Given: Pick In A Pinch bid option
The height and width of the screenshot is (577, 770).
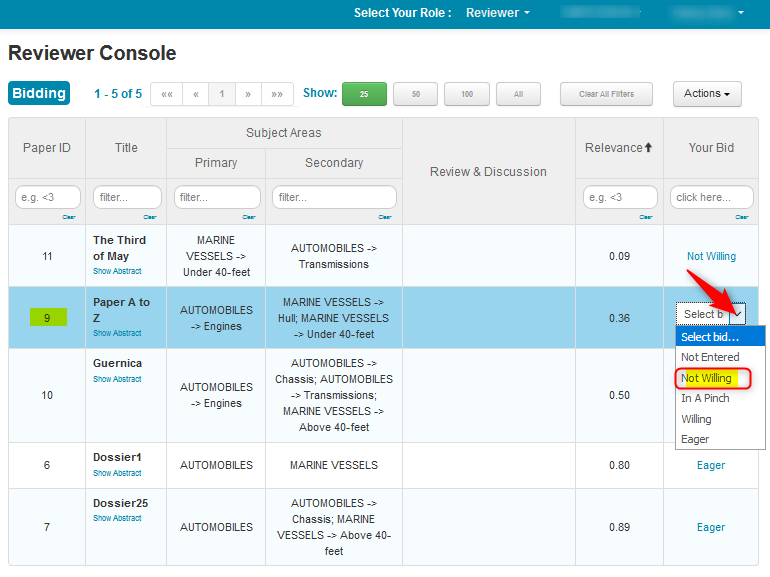Looking at the screenshot, I should [705, 398].
